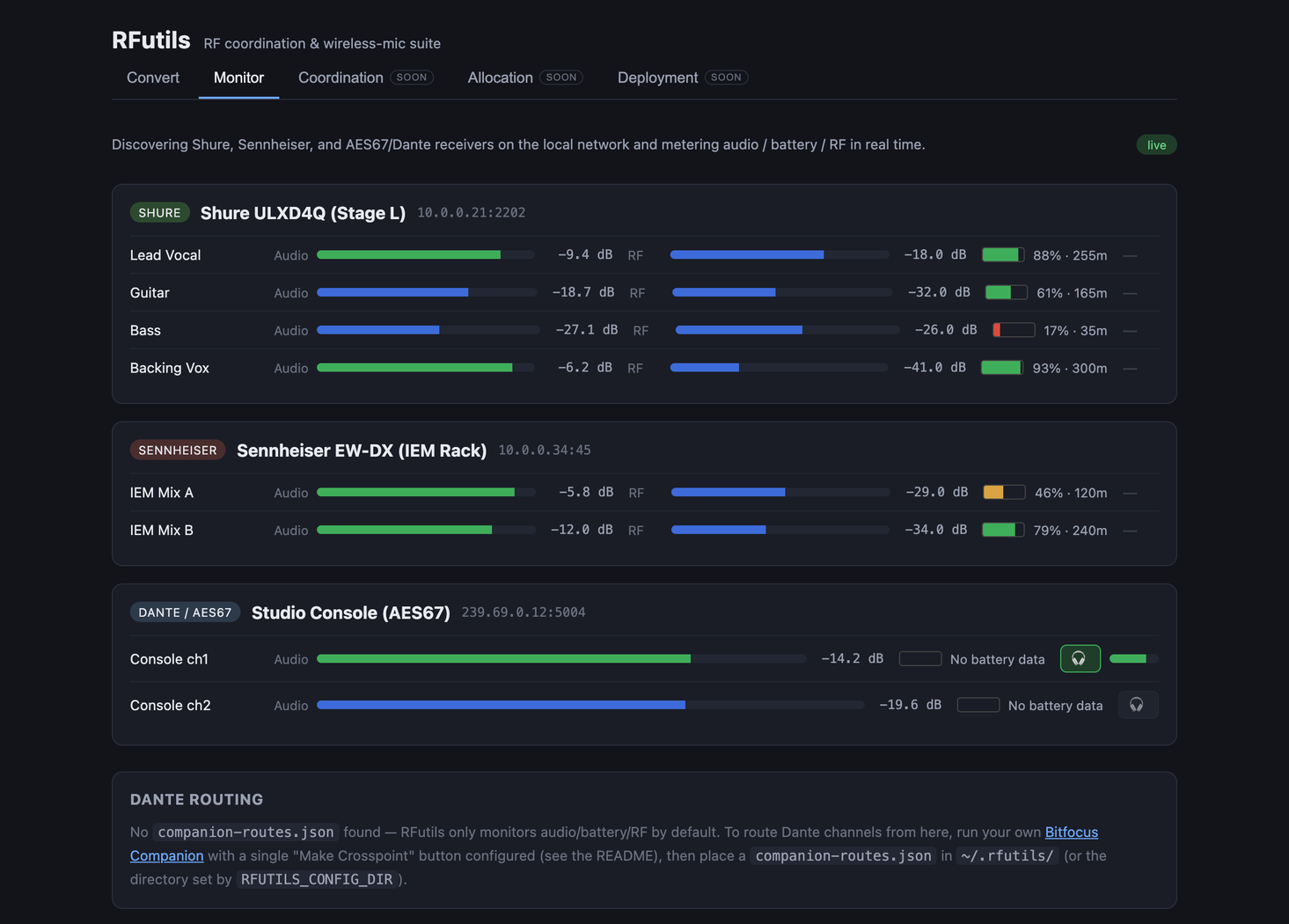Toggle headphone monitor for Console ch1
The height and width of the screenshot is (924, 1289).
pos(1080,658)
